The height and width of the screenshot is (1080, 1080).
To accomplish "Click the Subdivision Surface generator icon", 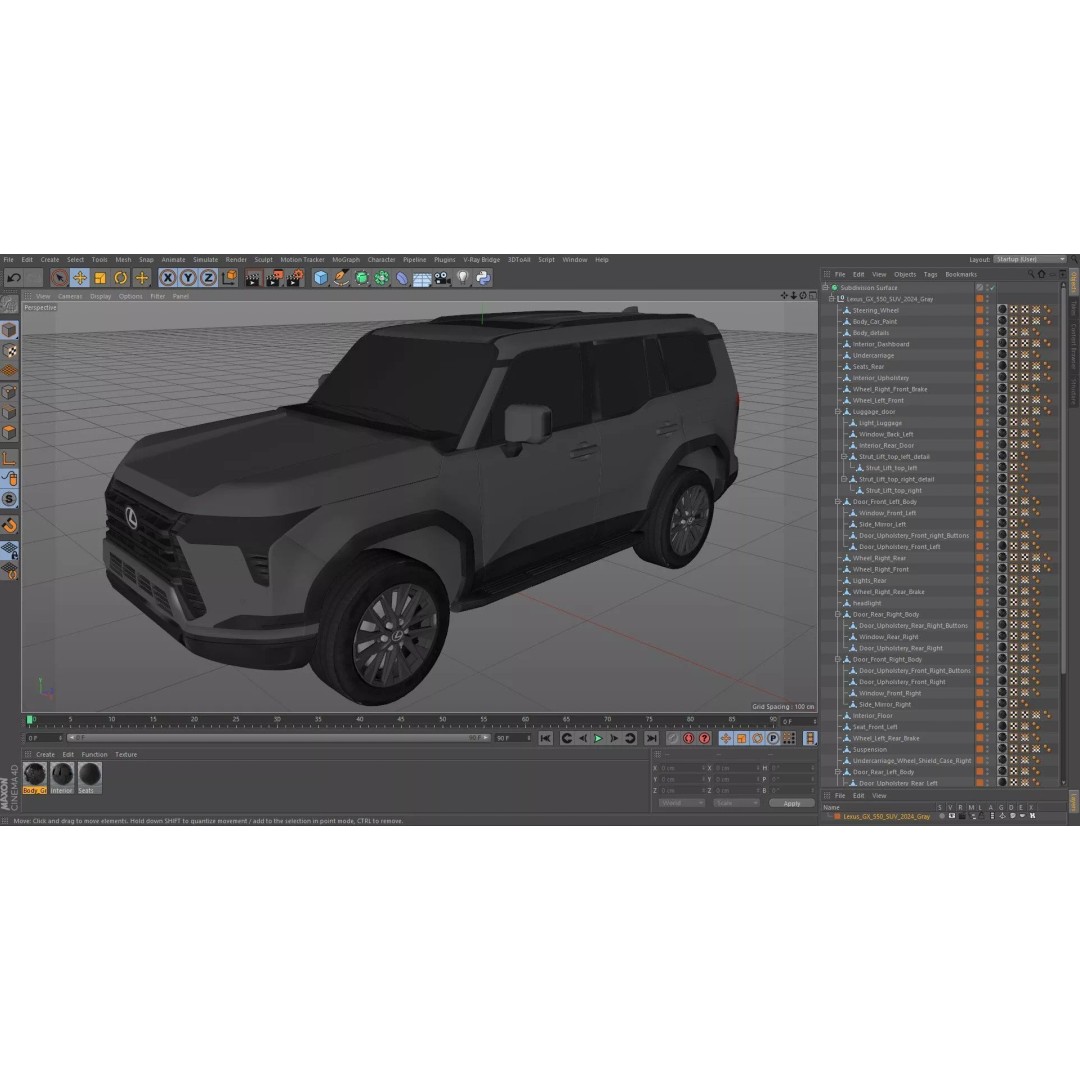I will [x=362, y=278].
